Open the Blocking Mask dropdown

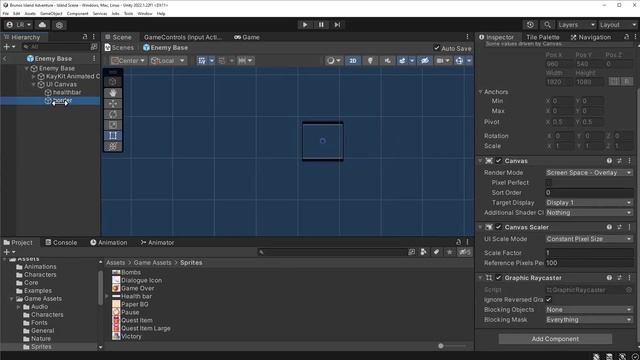point(589,320)
